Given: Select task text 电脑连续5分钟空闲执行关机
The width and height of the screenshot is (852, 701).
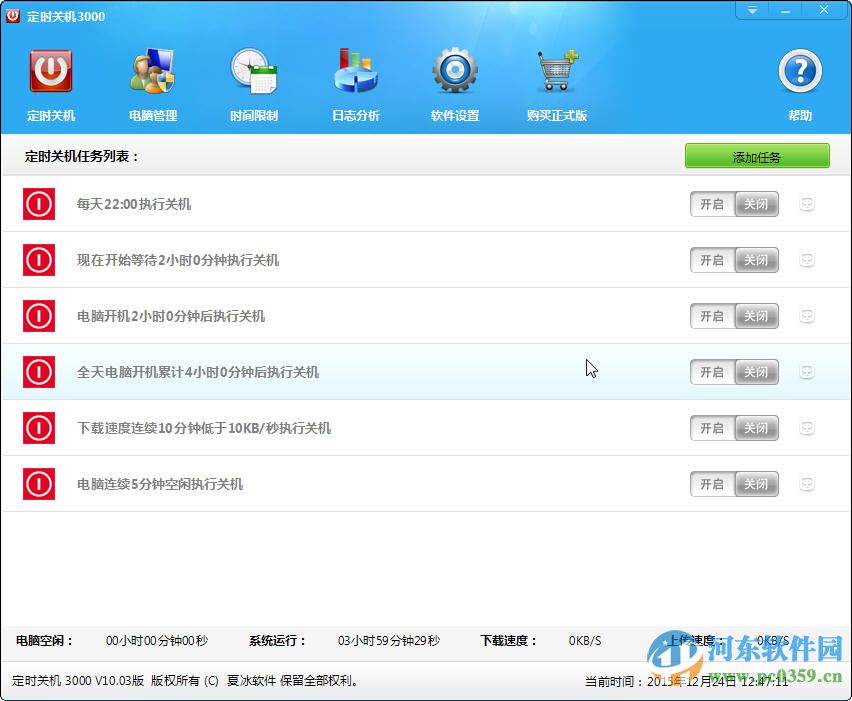Looking at the screenshot, I should click(160, 484).
